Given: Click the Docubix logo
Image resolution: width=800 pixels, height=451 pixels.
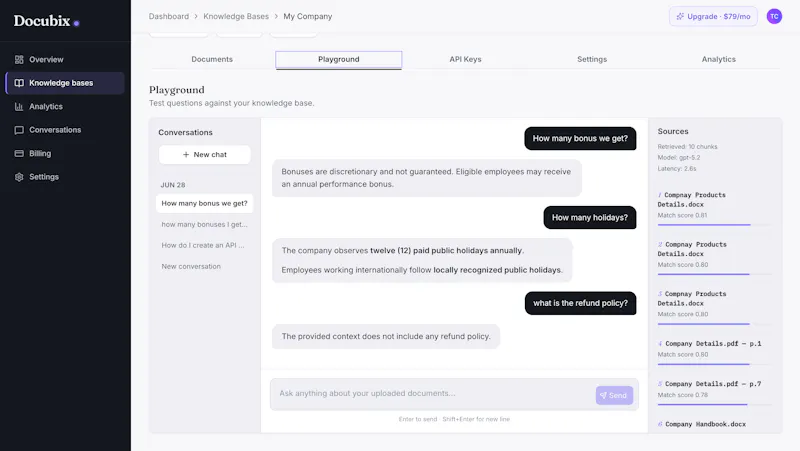Looking at the screenshot, I should [46, 21].
